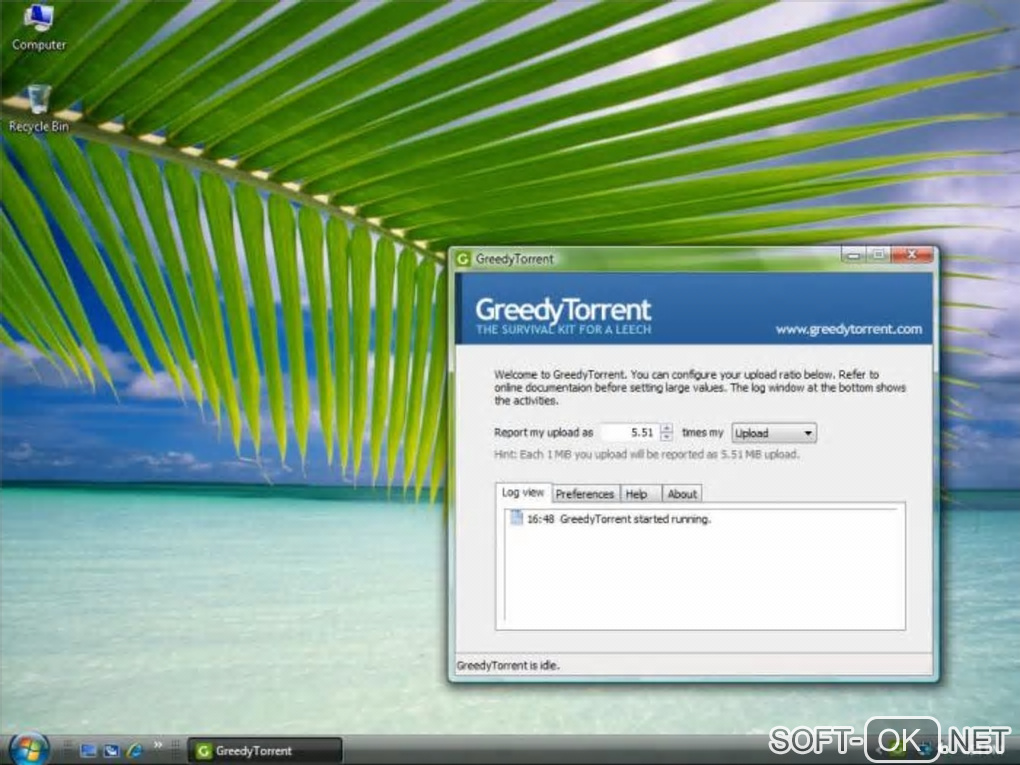Click the hint text about 5.51 MB upload
The height and width of the screenshot is (765, 1020).
tap(647, 455)
